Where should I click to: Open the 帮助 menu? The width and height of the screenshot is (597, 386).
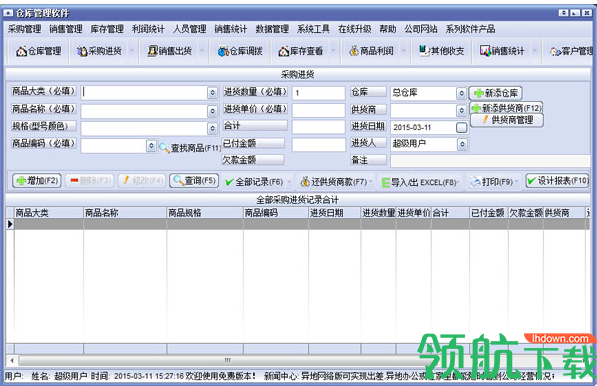pyautogui.click(x=388, y=29)
